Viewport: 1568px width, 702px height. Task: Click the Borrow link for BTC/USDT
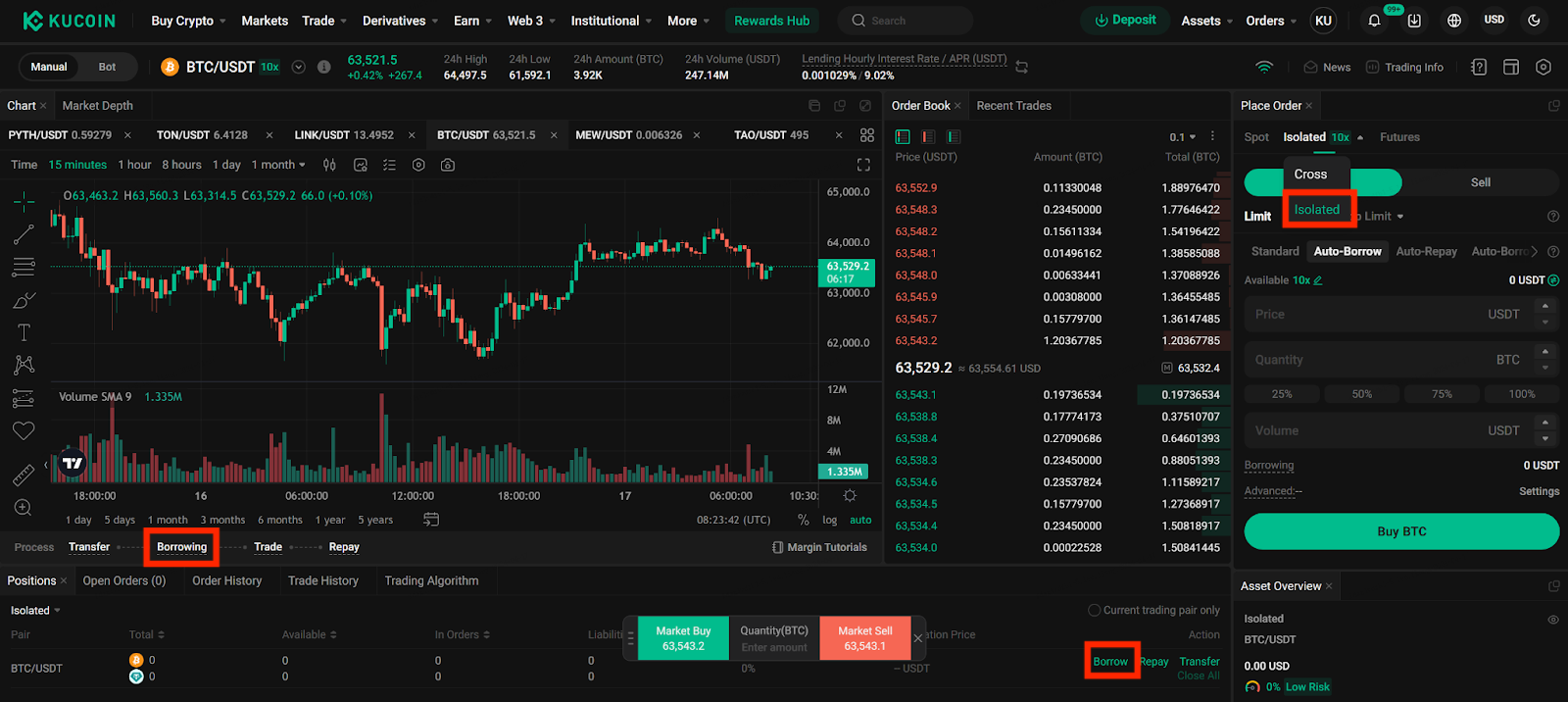pos(1110,662)
